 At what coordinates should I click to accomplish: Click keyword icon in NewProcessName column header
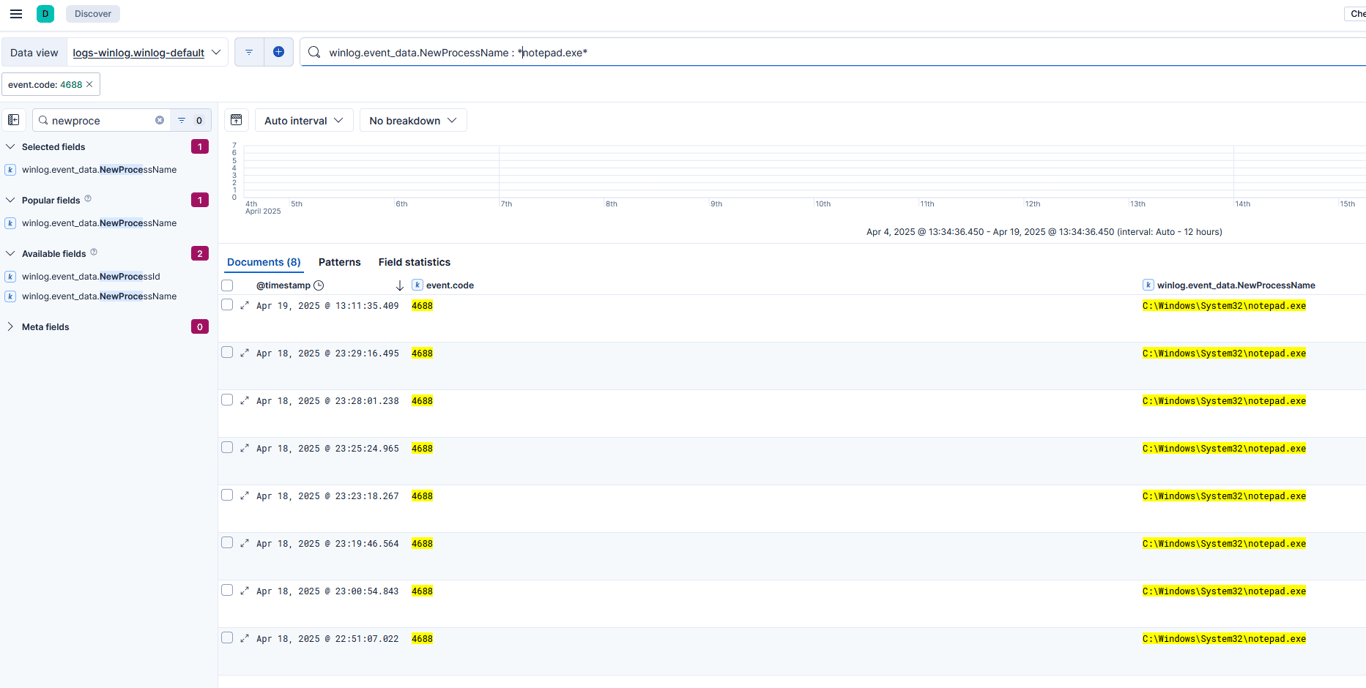click(x=1148, y=285)
